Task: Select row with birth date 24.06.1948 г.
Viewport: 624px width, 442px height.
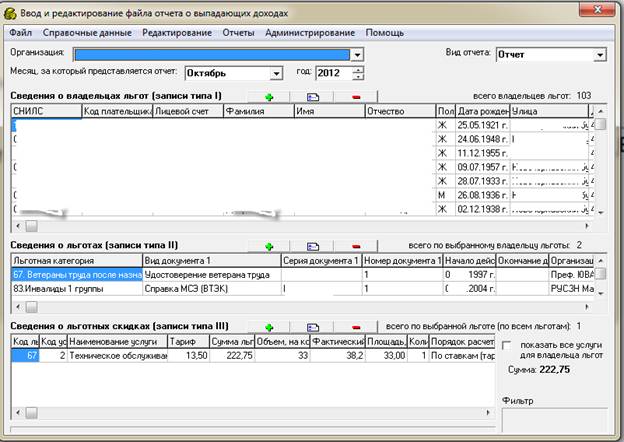Action: pyautogui.click(x=303, y=139)
